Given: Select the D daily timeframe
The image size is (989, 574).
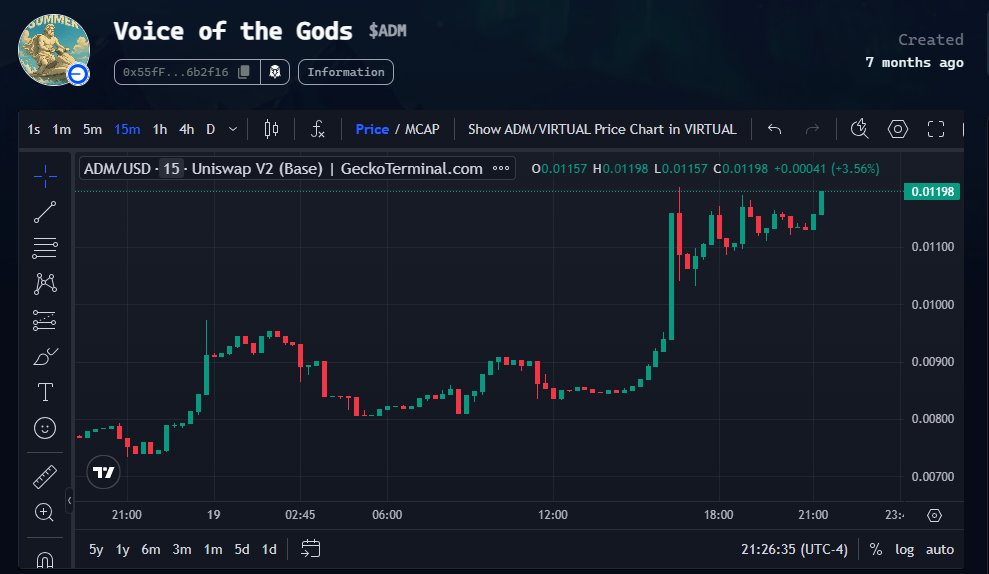Looking at the screenshot, I should coord(211,129).
